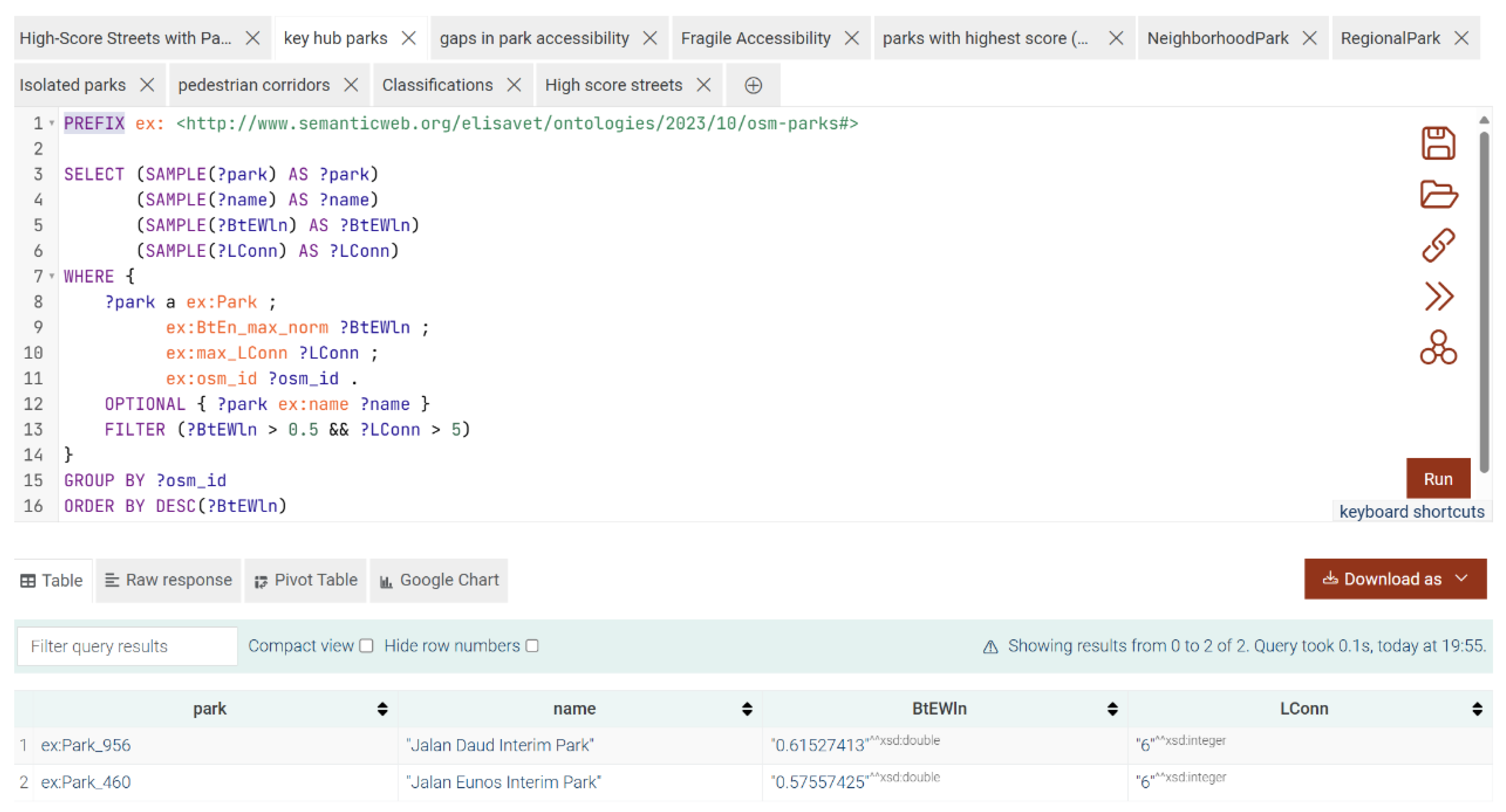Close the Fragile Accessibility tab

(852, 39)
